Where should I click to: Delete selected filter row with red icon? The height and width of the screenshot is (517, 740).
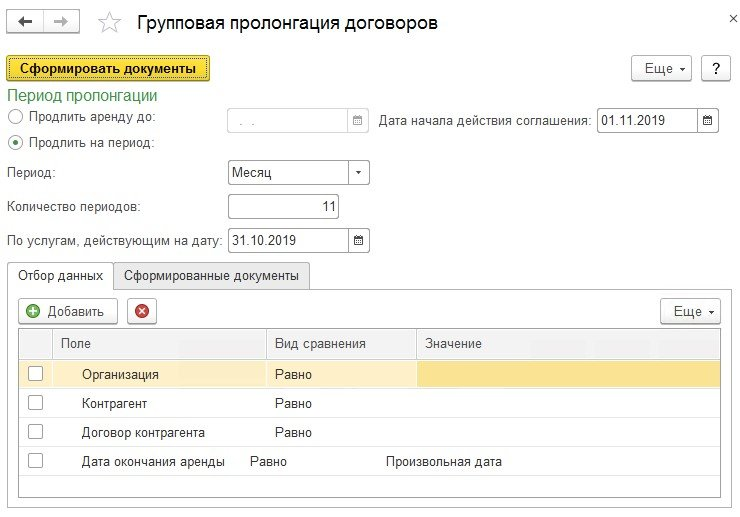pyautogui.click(x=141, y=311)
